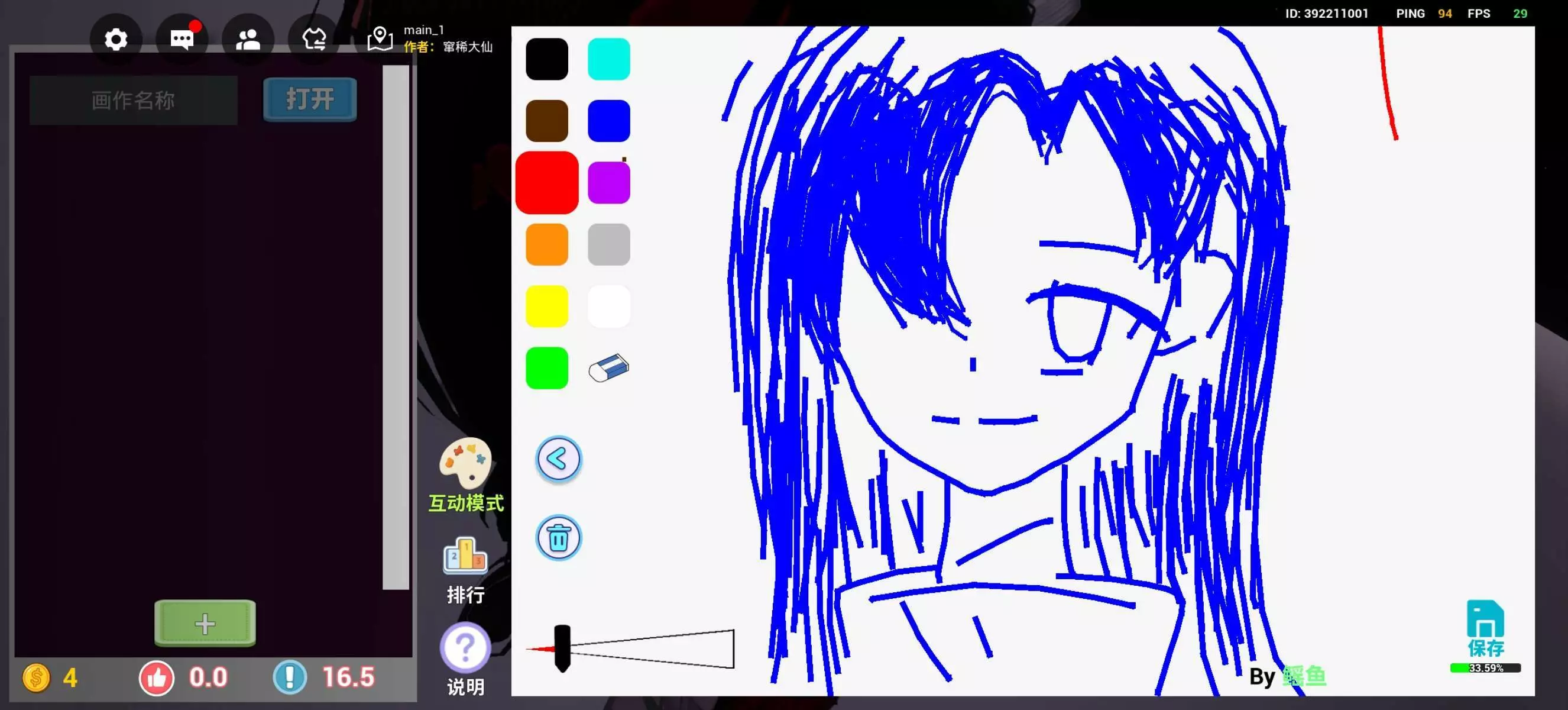This screenshot has width=1568, height=710.
Task: Choose the green color swatch
Action: (x=546, y=368)
